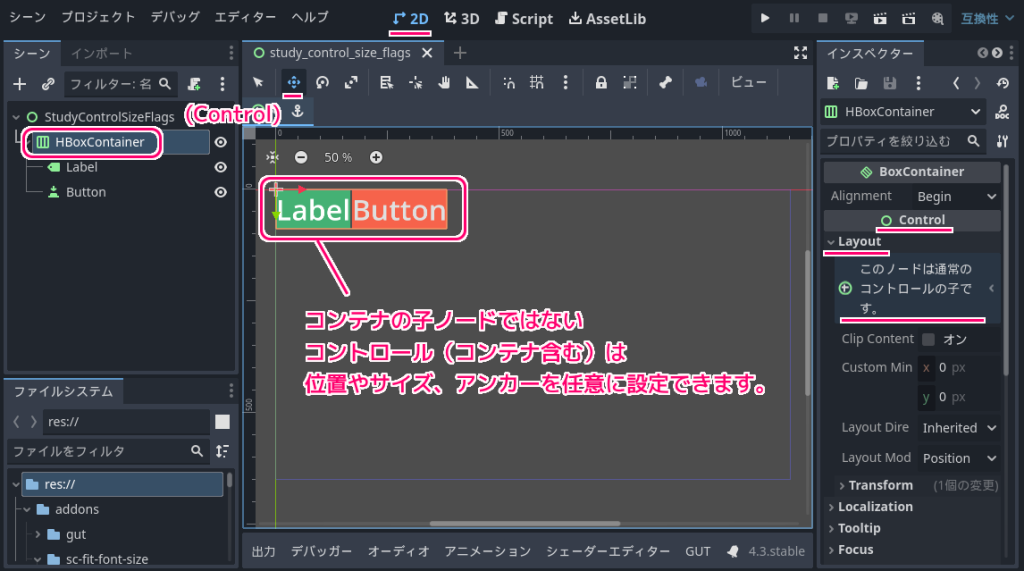Viewport: 1024px width, 571px height.
Task: Toggle smart snap in the canvas toolbar
Action: [509, 82]
